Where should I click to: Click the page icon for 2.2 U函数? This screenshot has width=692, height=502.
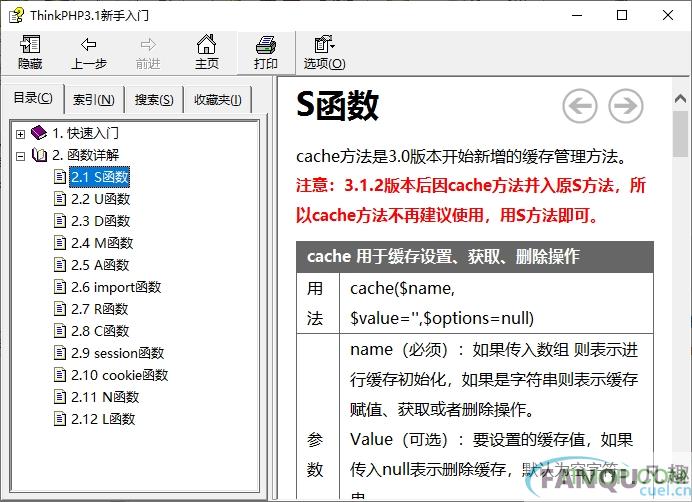(60, 199)
